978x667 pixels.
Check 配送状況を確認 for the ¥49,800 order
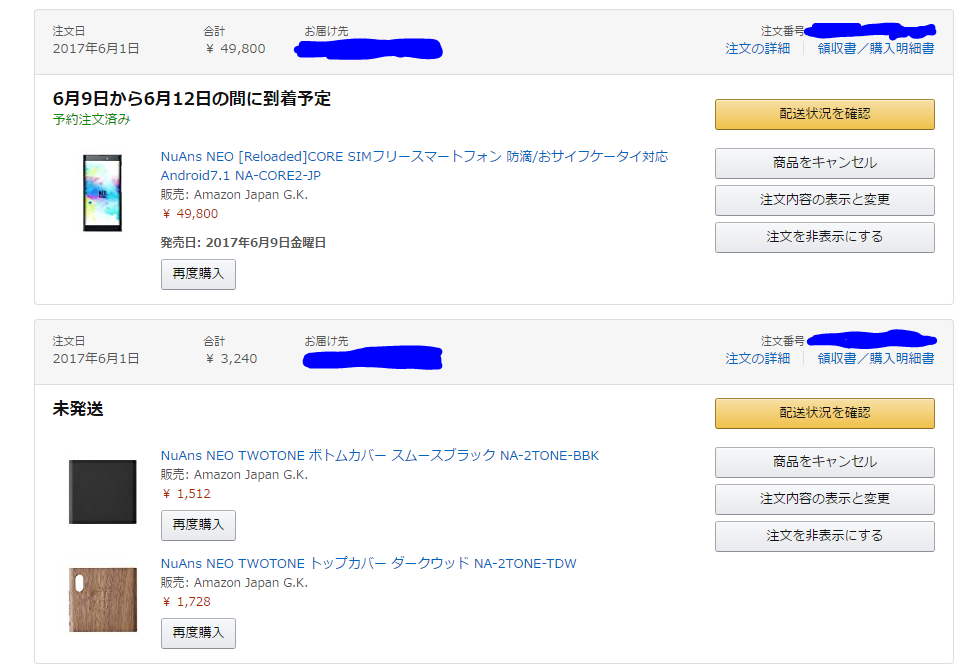pos(825,114)
